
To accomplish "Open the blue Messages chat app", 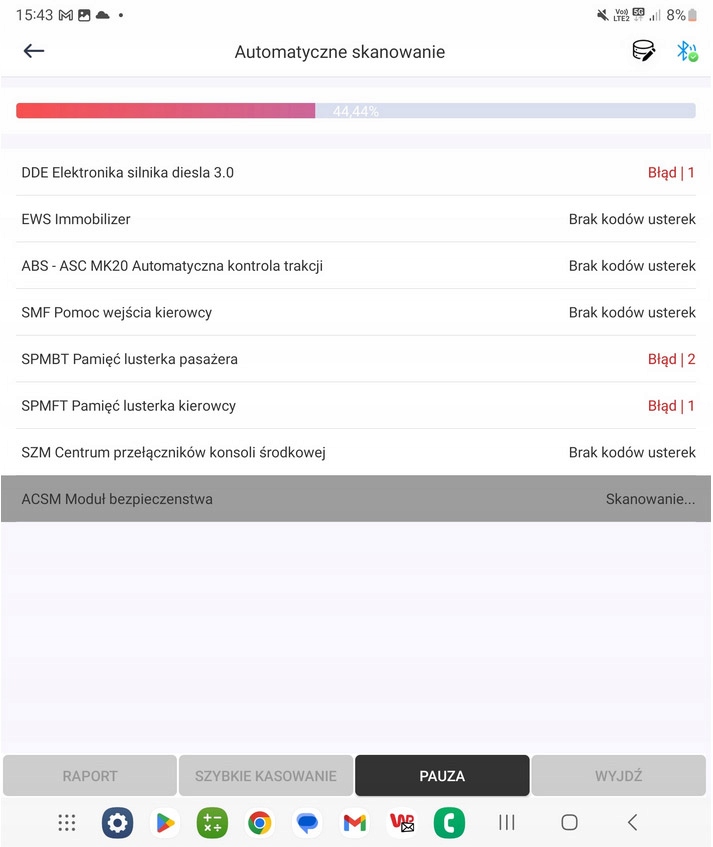I will pyautogui.click(x=307, y=822).
